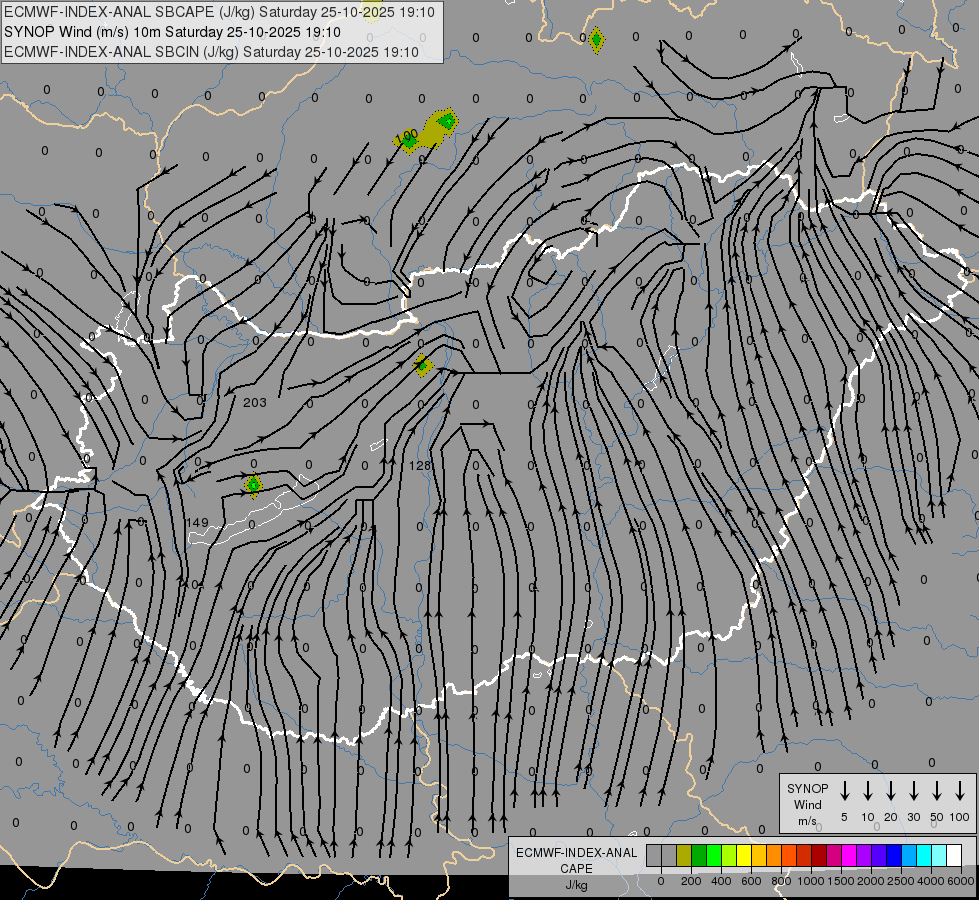Pick the red swatch ending at 1000
Screen dimensions: 979x900
804,856
